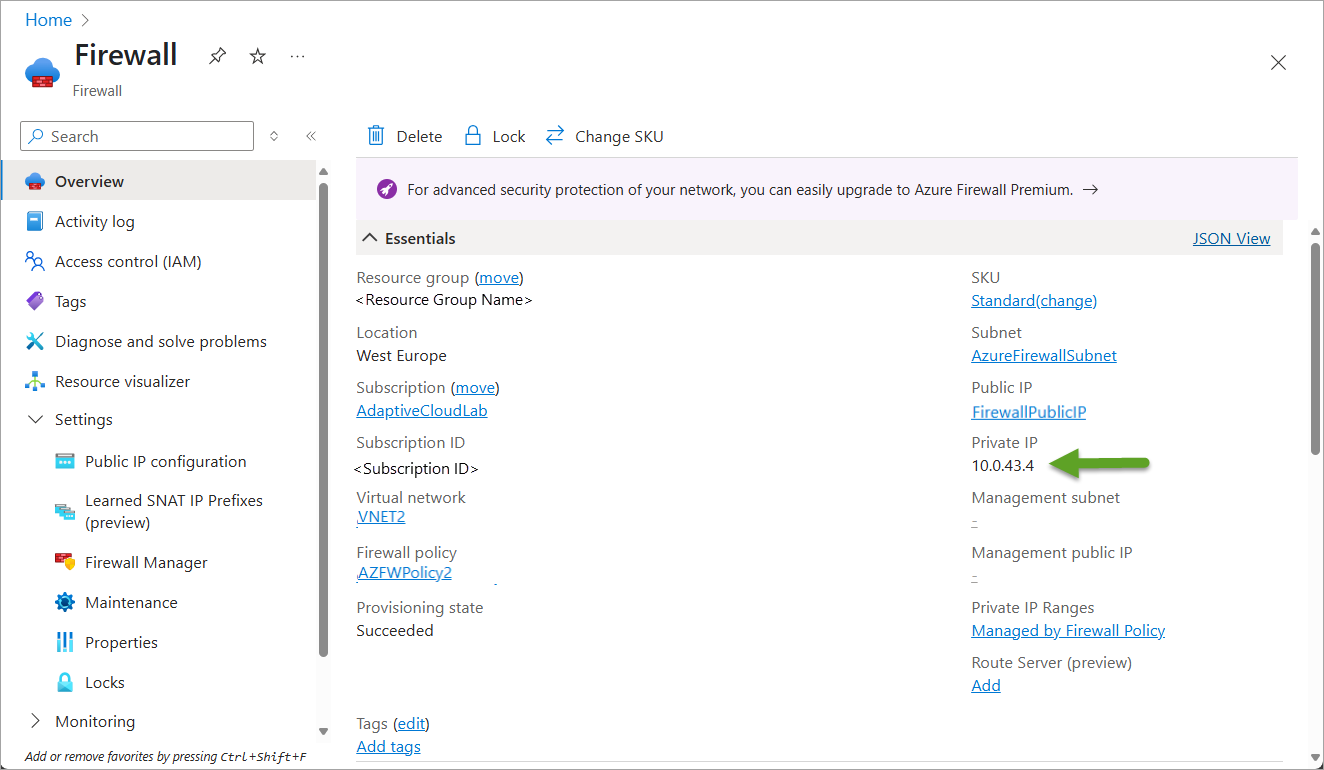Click move link next to Subscription
1324x770 pixels.
point(475,387)
